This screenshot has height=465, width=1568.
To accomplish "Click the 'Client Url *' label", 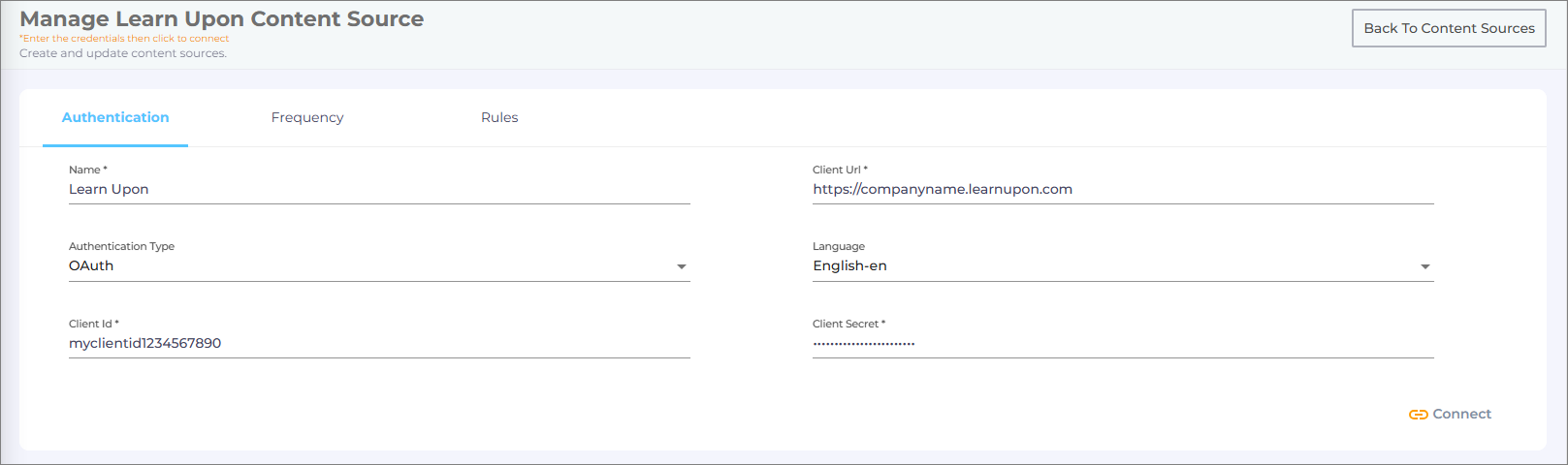I will (840, 170).
